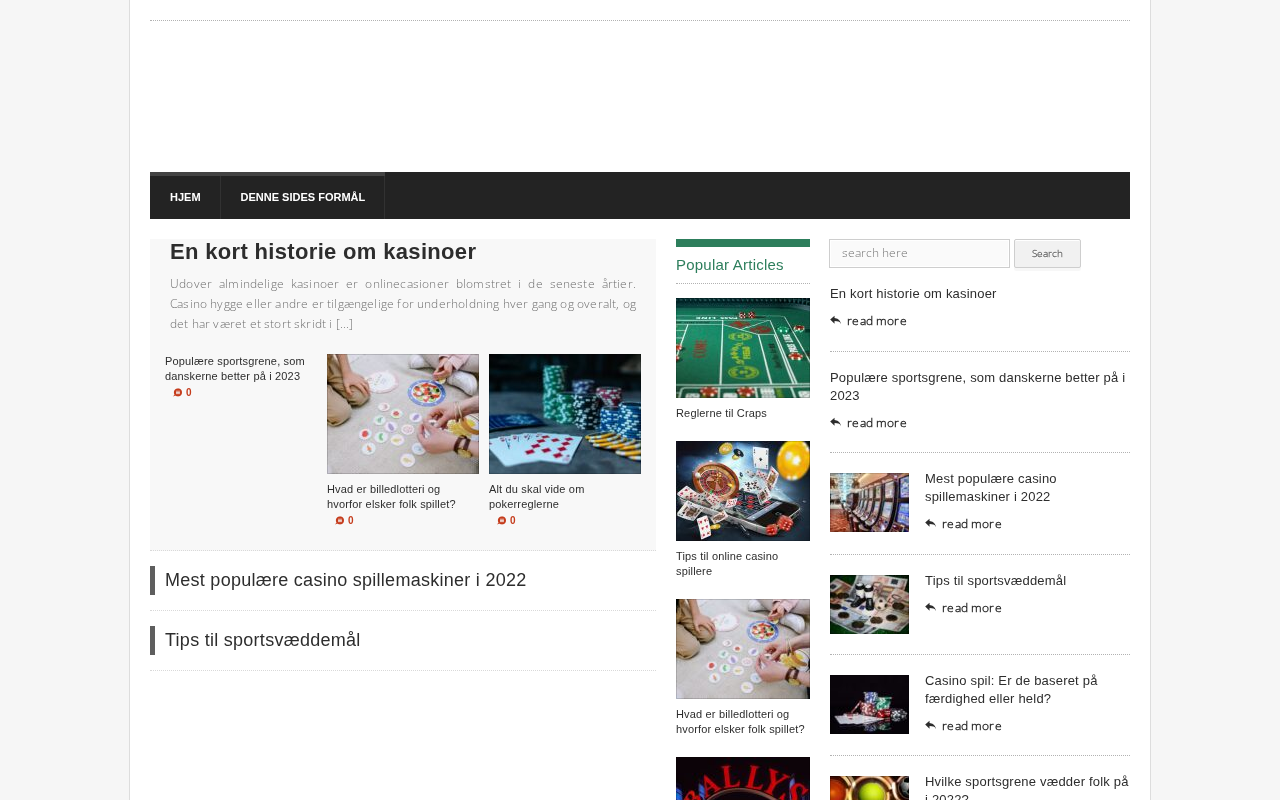Click the Popular Articles heading

(730, 265)
